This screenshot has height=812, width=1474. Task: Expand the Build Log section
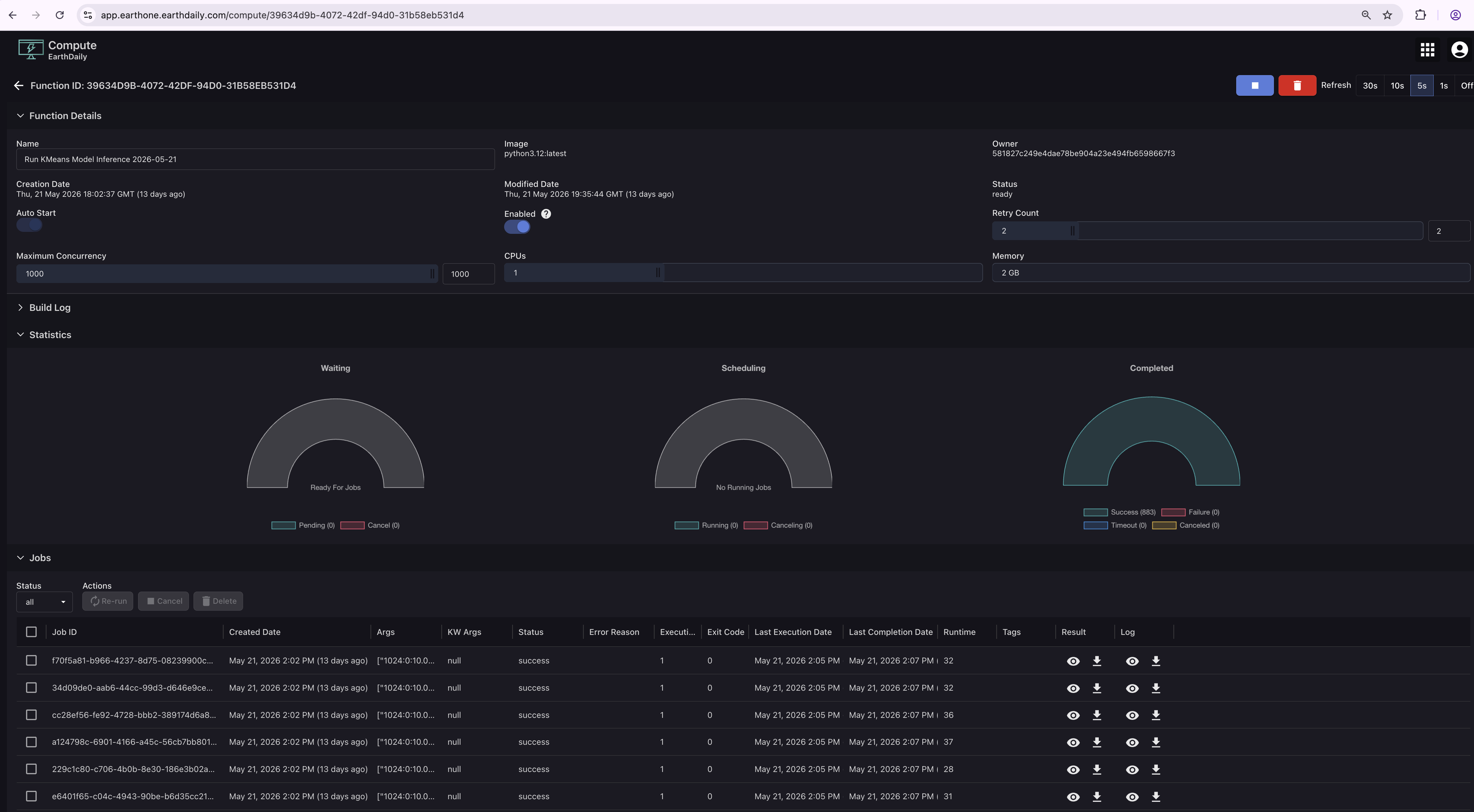tap(21, 307)
